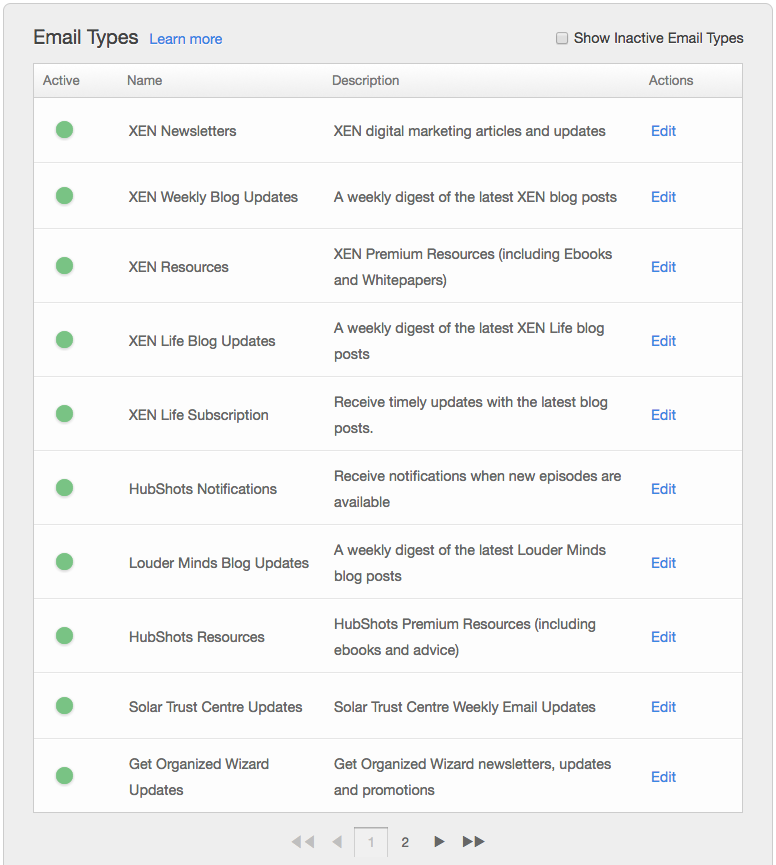Go to next page with single right arrow
776x865 pixels.
coord(439,842)
